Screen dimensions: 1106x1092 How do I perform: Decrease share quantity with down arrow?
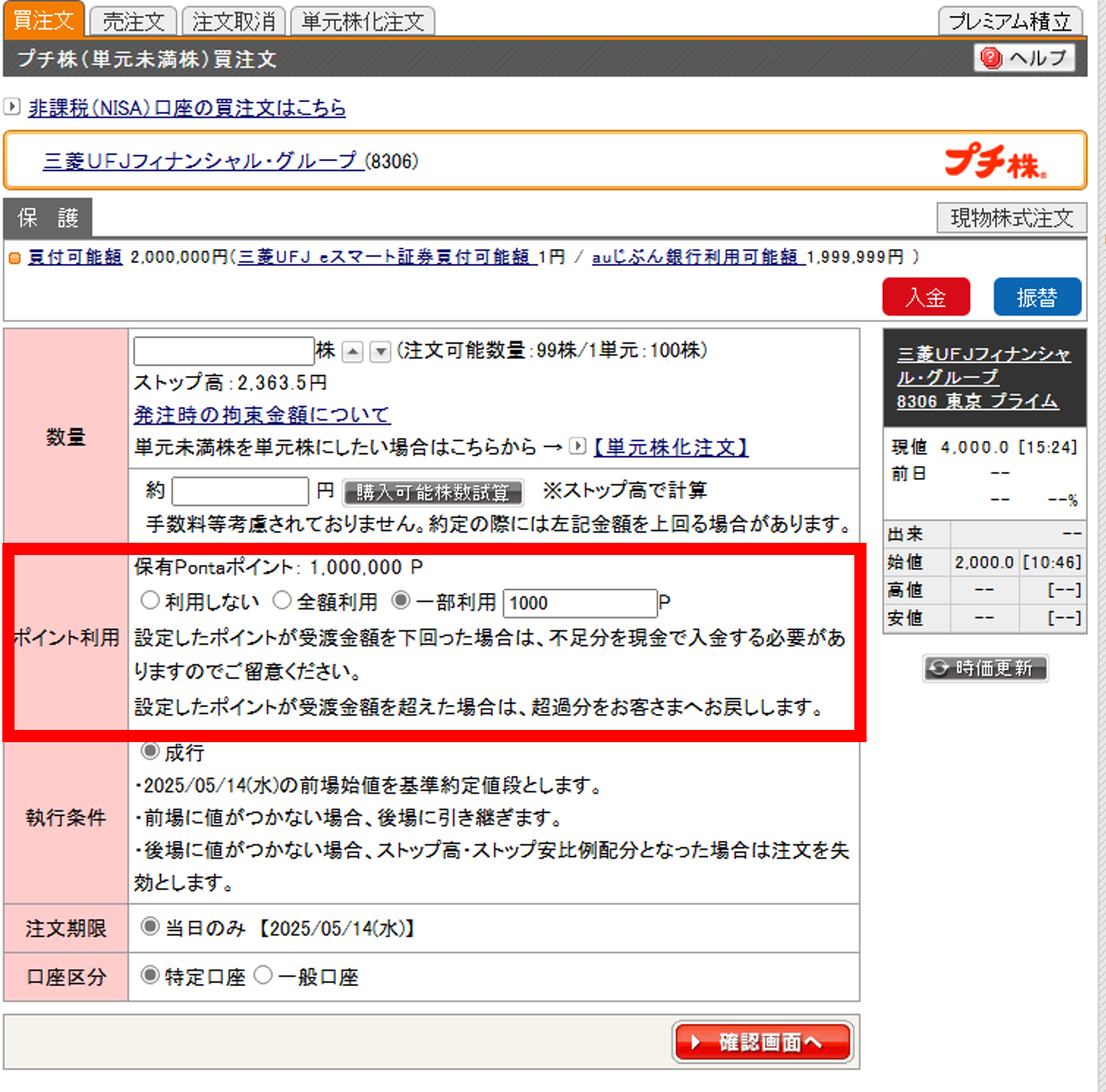point(380,352)
